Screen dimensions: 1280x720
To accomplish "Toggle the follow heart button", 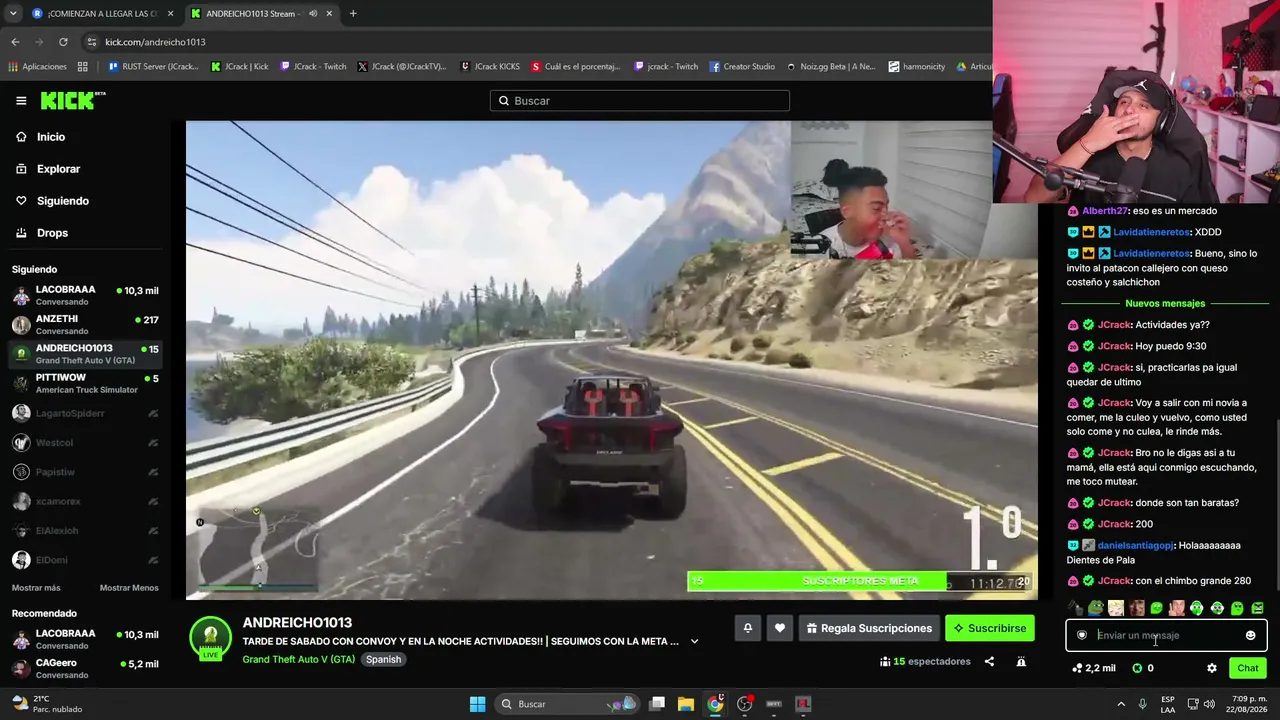I will tap(780, 628).
